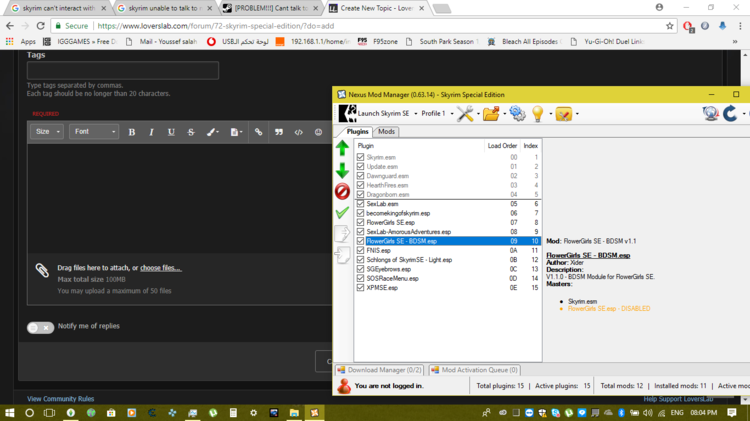
Task: Open IGGGAMES bookmark in bookmarks bar
Action: pos(79,42)
